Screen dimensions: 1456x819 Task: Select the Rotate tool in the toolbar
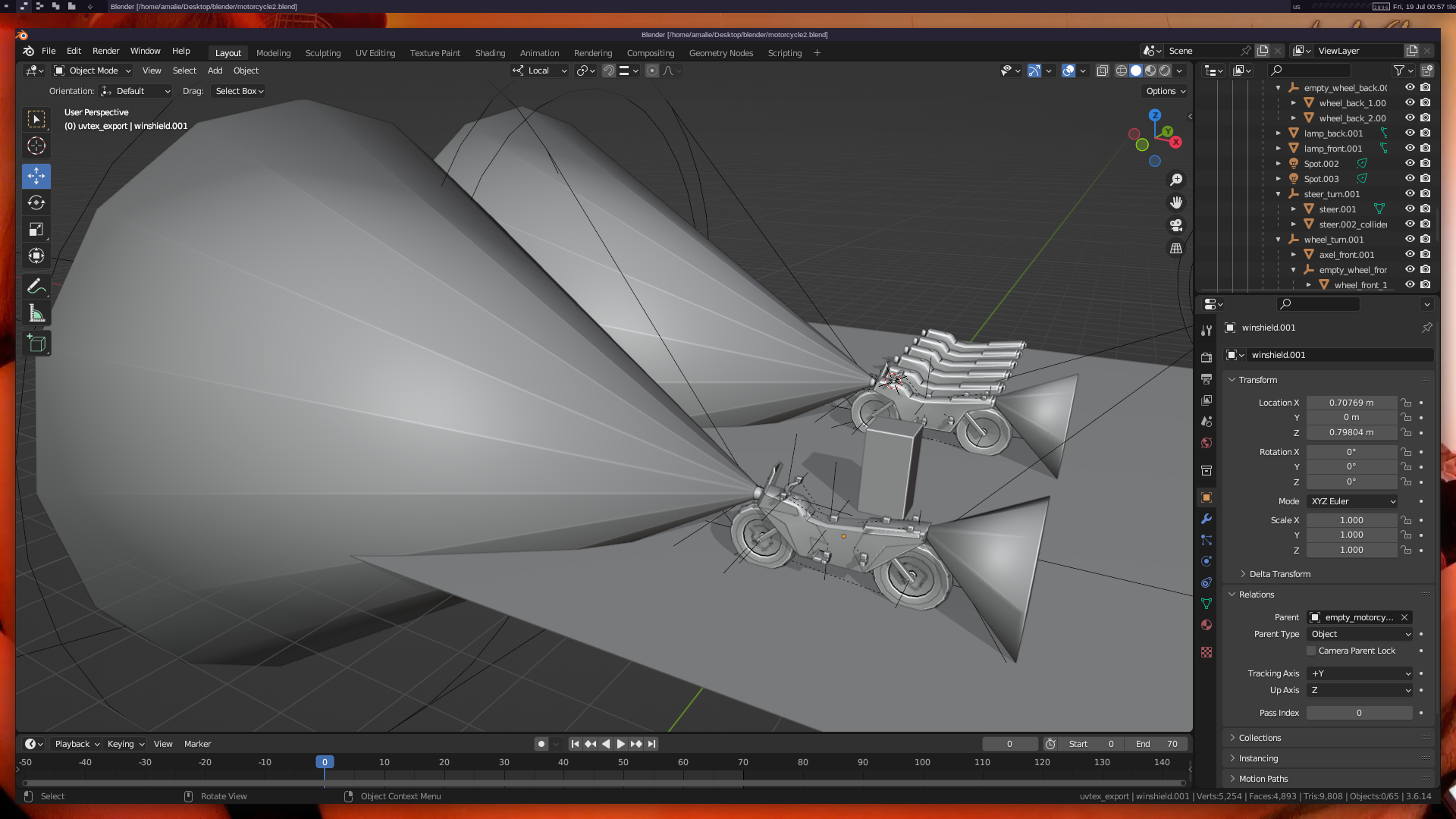(x=36, y=202)
